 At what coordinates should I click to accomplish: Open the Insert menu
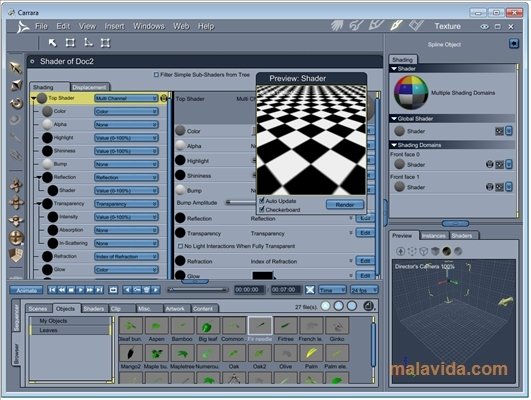click(x=114, y=26)
